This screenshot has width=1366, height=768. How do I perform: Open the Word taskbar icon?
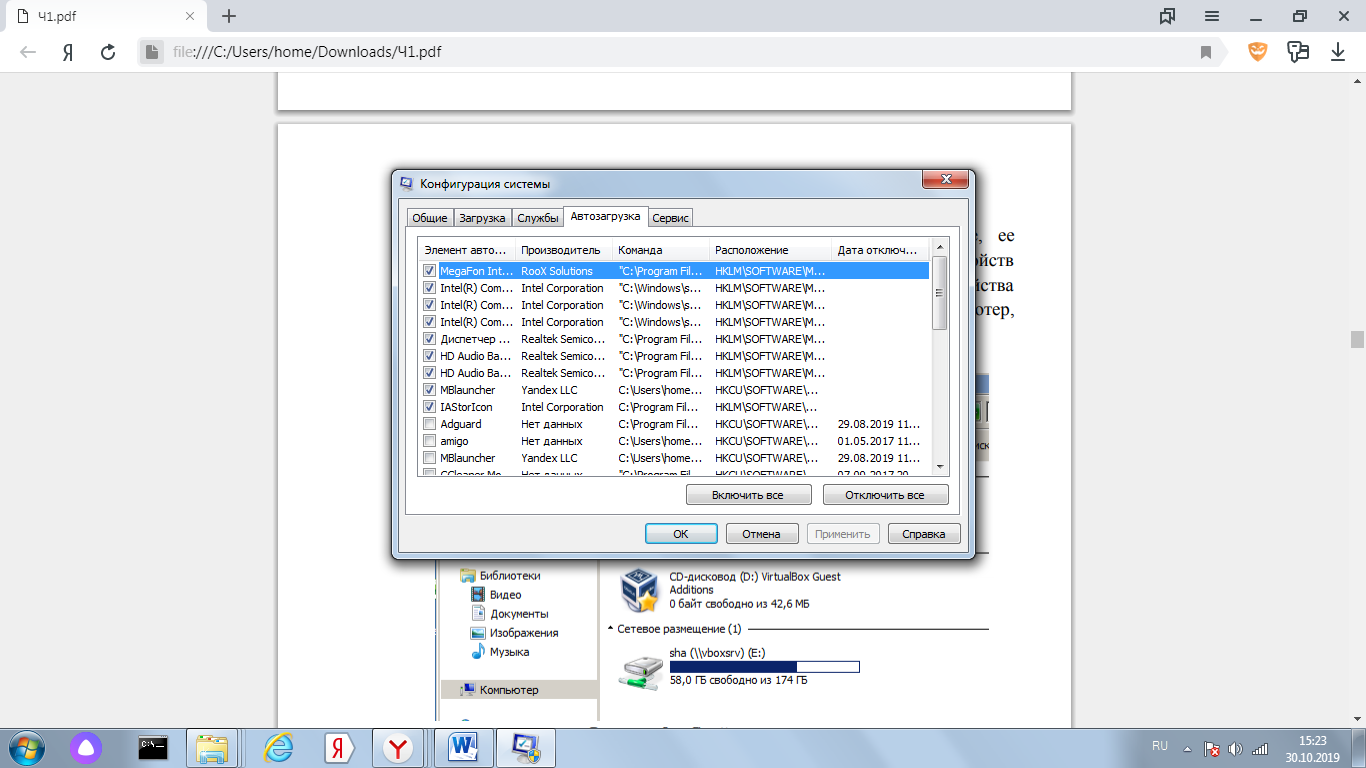[463, 747]
